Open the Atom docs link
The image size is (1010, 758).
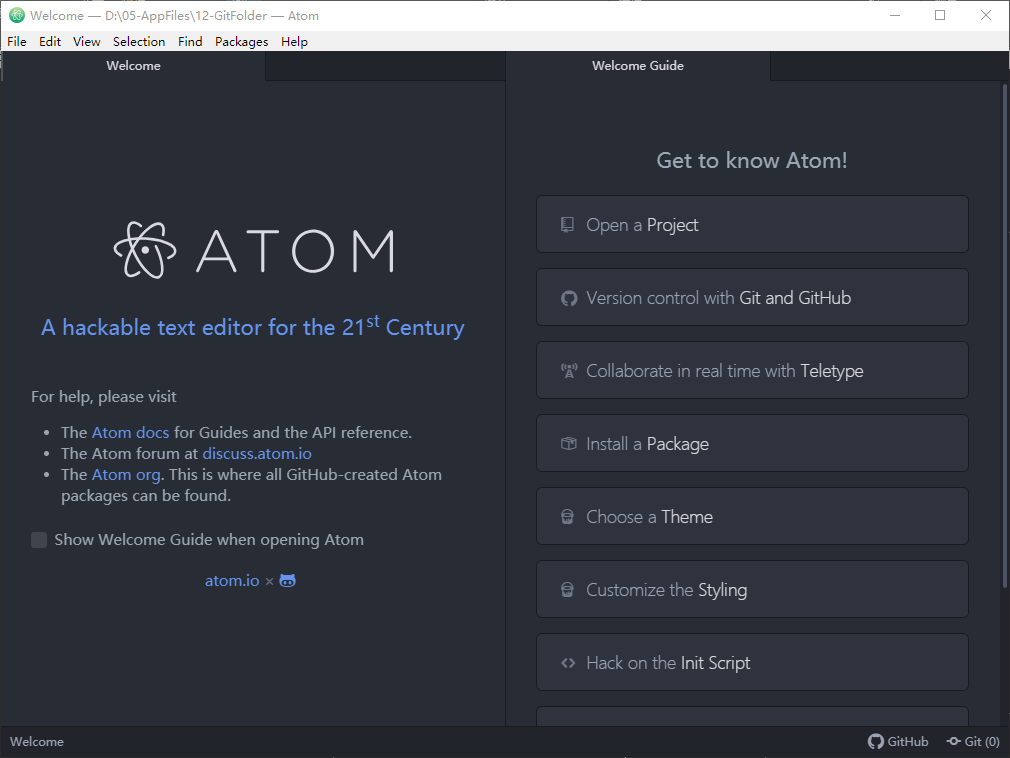[x=131, y=432]
